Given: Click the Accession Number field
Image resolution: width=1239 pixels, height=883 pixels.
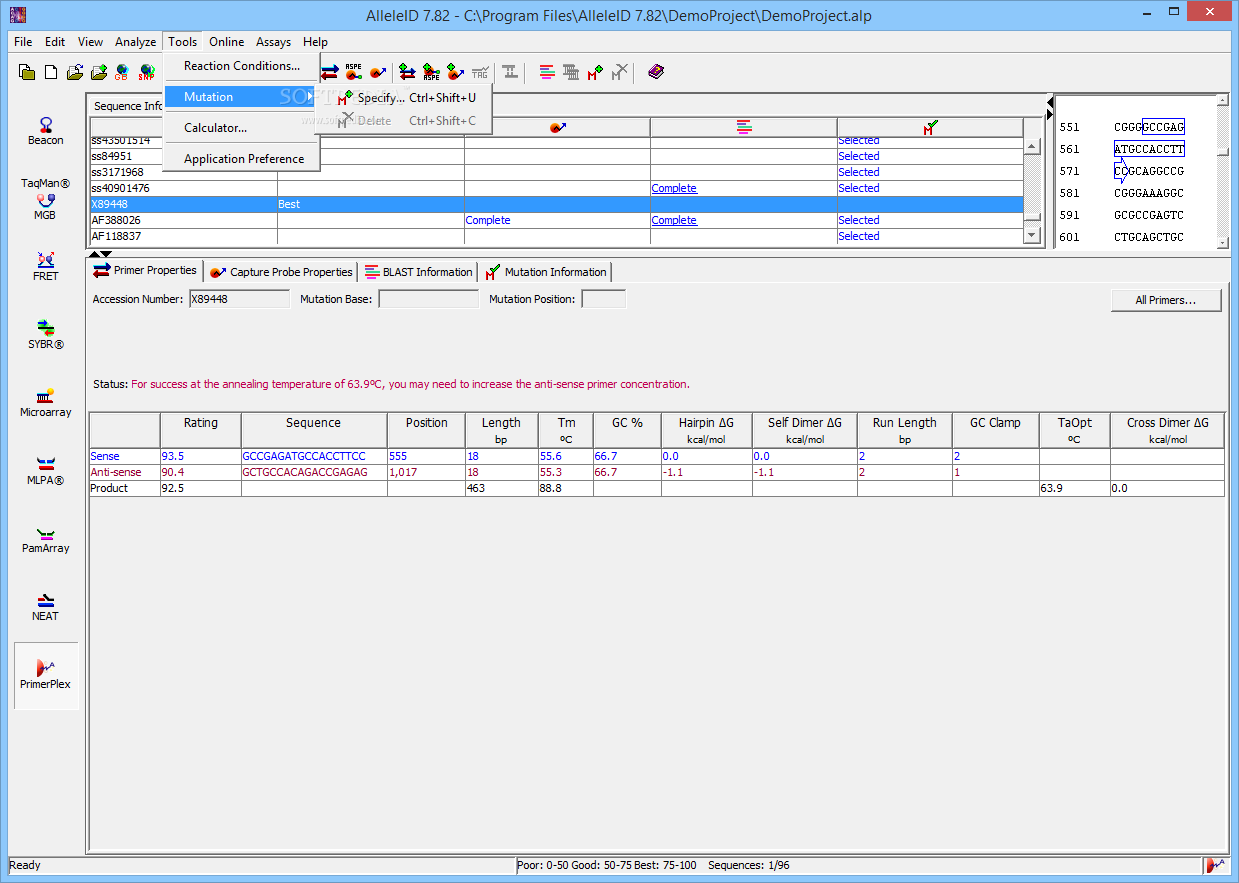Looking at the screenshot, I should pyautogui.click(x=239, y=299).
